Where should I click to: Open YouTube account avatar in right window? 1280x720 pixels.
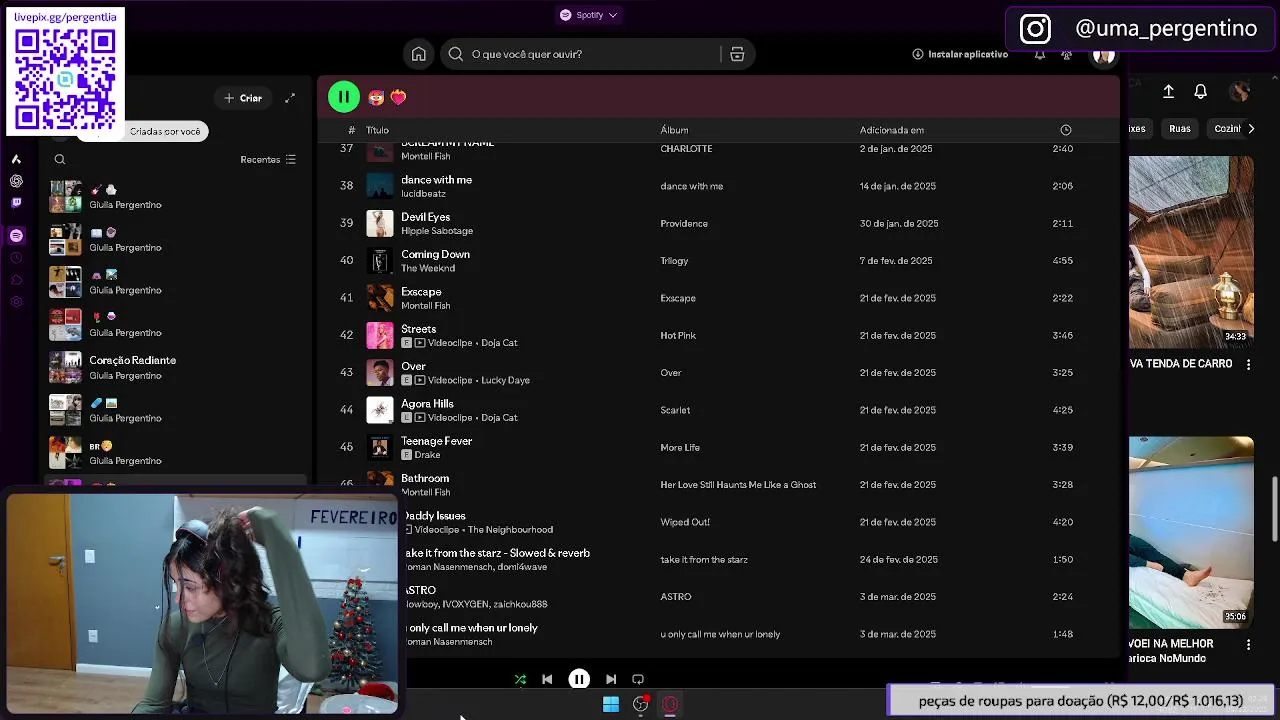click(1240, 91)
